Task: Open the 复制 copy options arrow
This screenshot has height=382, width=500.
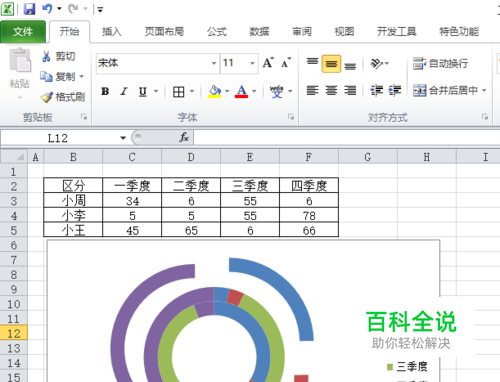Action: [81, 77]
